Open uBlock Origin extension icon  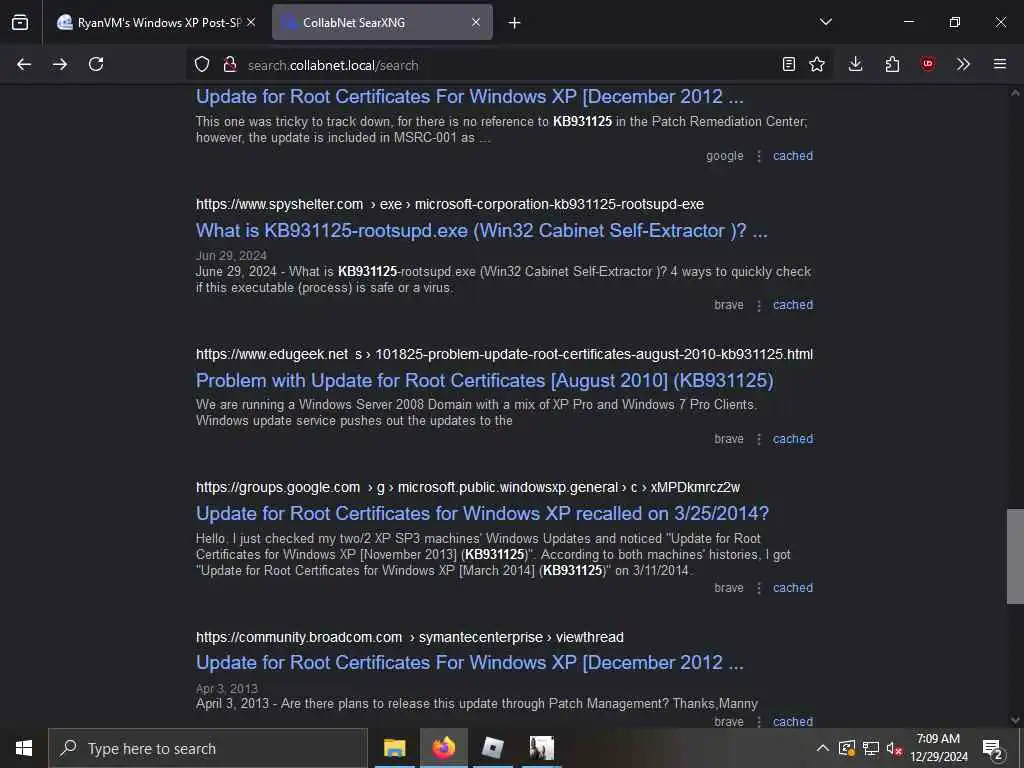click(x=928, y=64)
